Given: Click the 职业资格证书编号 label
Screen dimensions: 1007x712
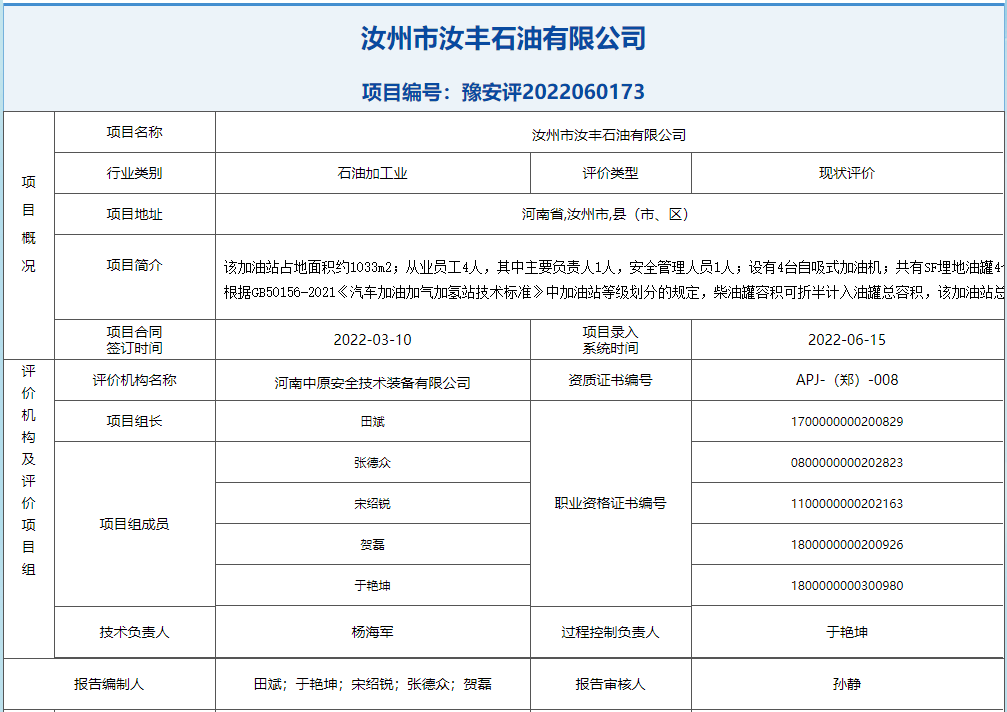Looking at the screenshot, I should click(611, 503).
